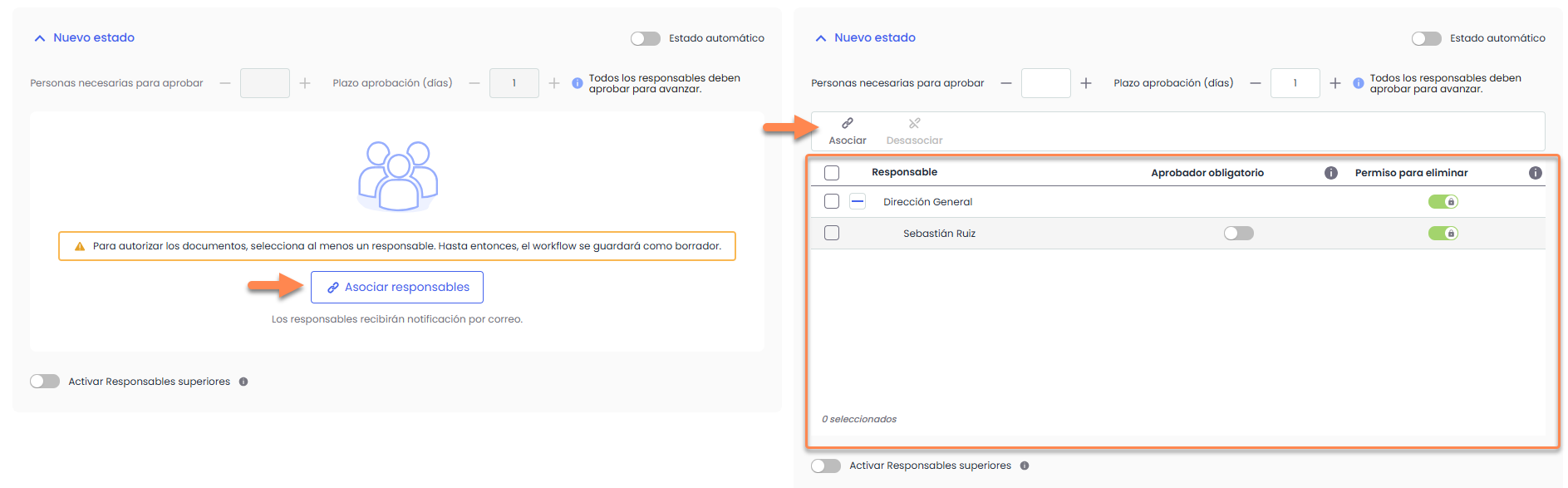This screenshot has width=1568, height=488.
Task: Click info icon next to right Activar Responsables superiores
Action: [x=1025, y=466]
